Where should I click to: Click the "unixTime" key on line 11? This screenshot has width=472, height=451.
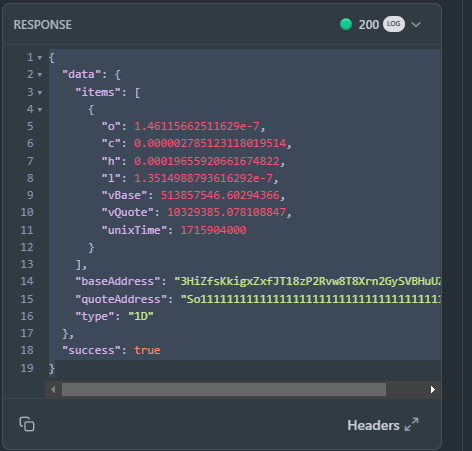[x=134, y=230]
